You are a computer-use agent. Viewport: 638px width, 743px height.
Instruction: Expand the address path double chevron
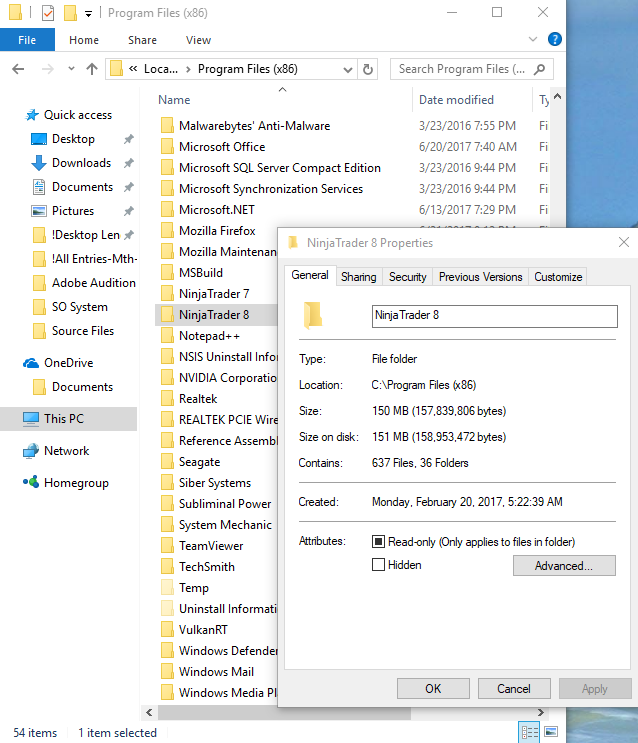click(x=134, y=69)
